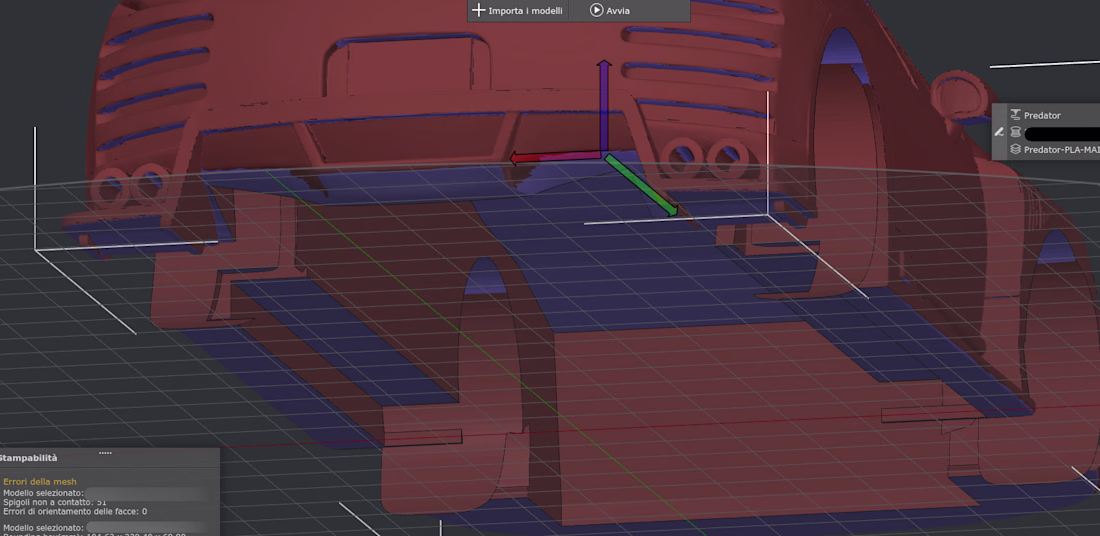The height and width of the screenshot is (536, 1100).
Task: Click the Stampabilità panel drag handle dots
Action: (x=105, y=453)
